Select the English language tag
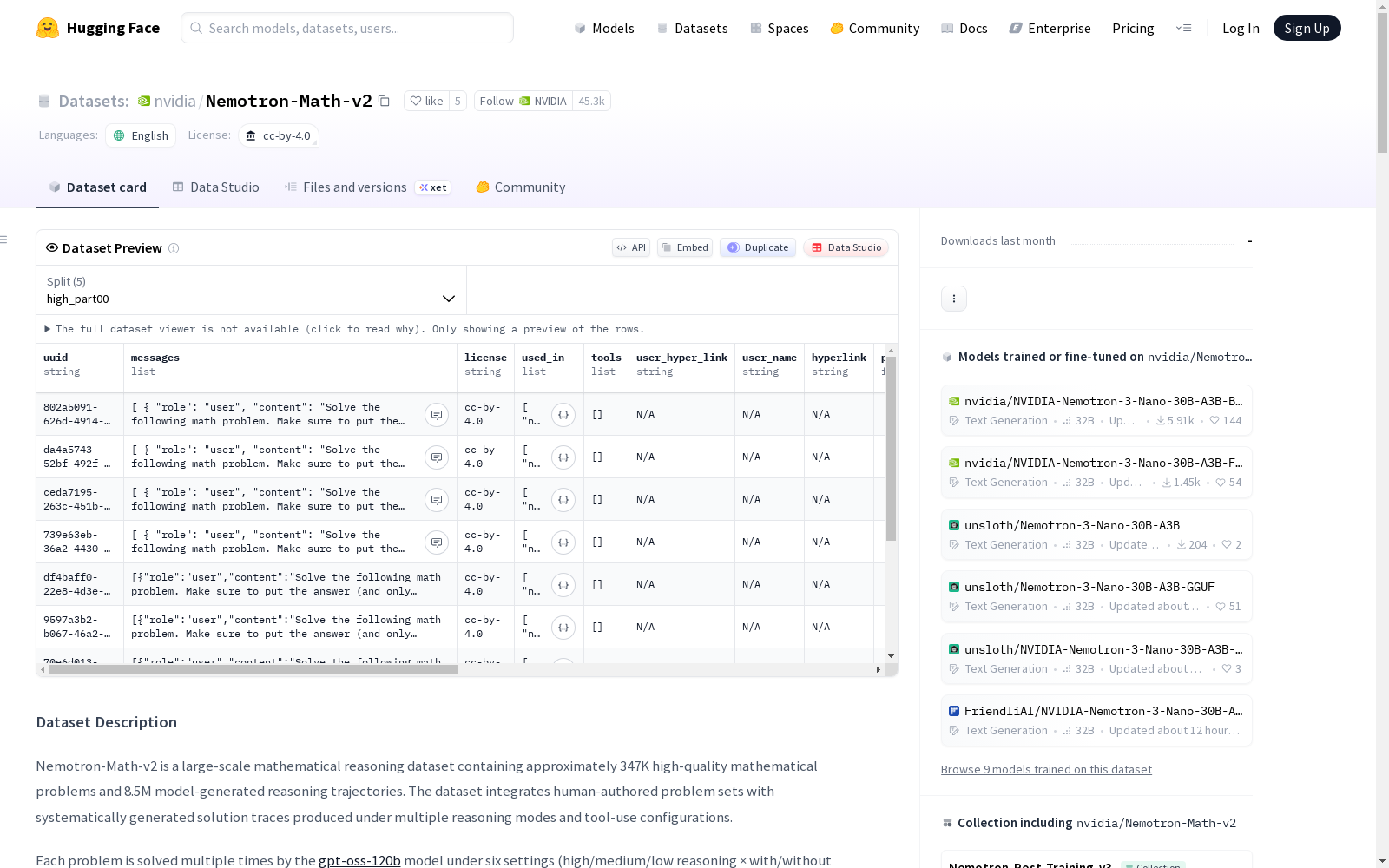Image resolution: width=1389 pixels, height=868 pixels. [141, 135]
